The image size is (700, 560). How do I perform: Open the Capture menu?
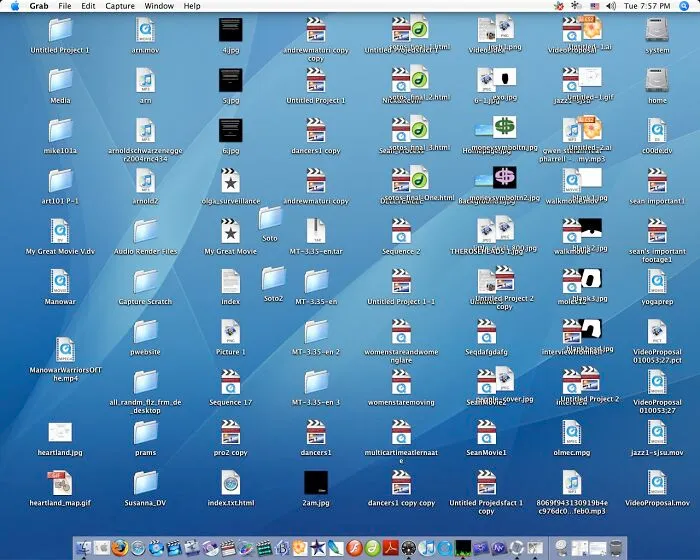pos(120,6)
